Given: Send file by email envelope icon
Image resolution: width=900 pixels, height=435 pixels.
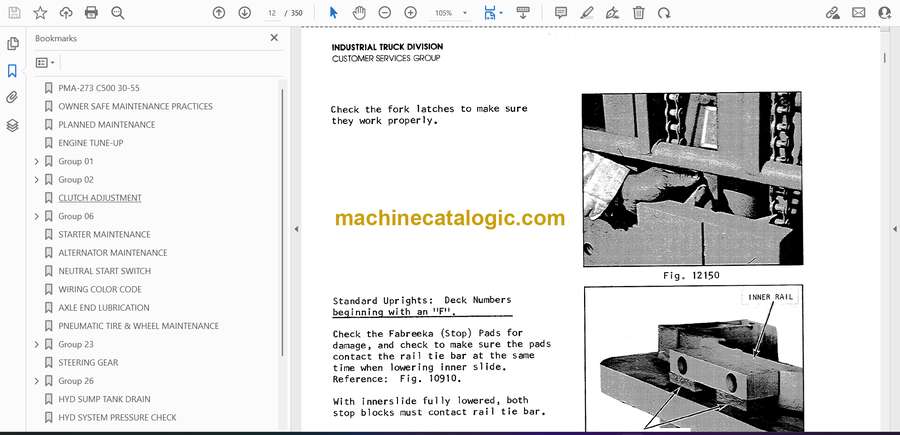Looking at the screenshot, I should [x=859, y=13].
